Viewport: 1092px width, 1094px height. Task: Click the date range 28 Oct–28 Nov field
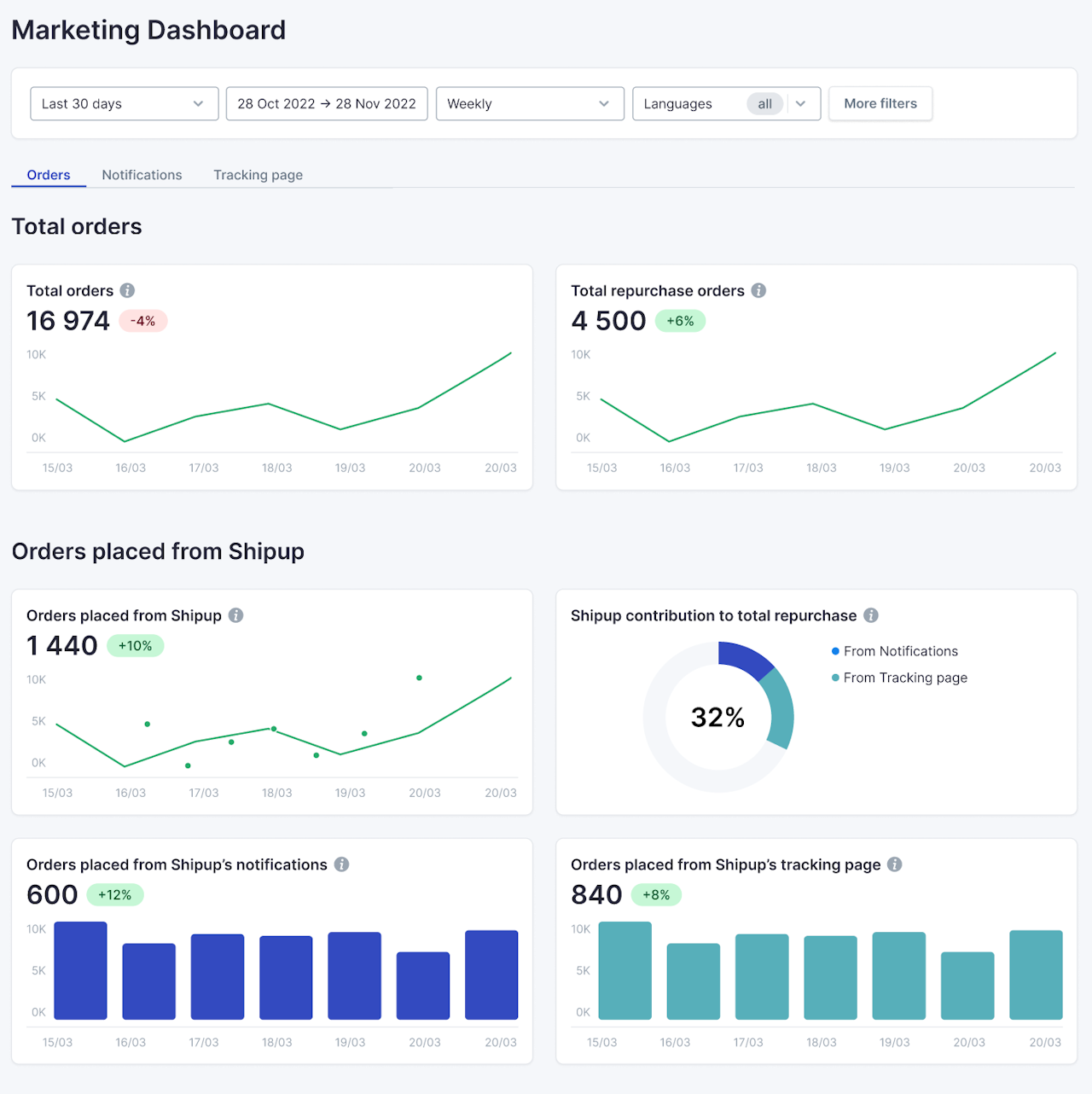327,103
